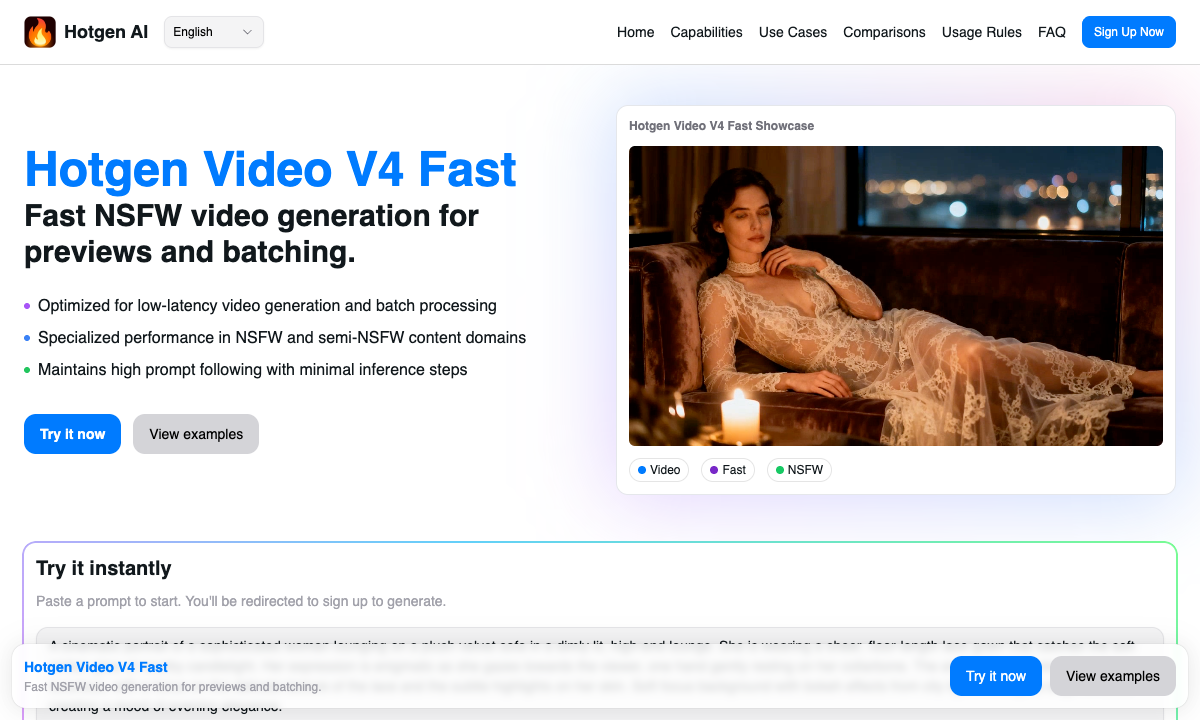The width and height of the screenshot is (1200, 720).
Task: Click the blue bullet beside NSFW content feature
Action: (x=26, y=338)
